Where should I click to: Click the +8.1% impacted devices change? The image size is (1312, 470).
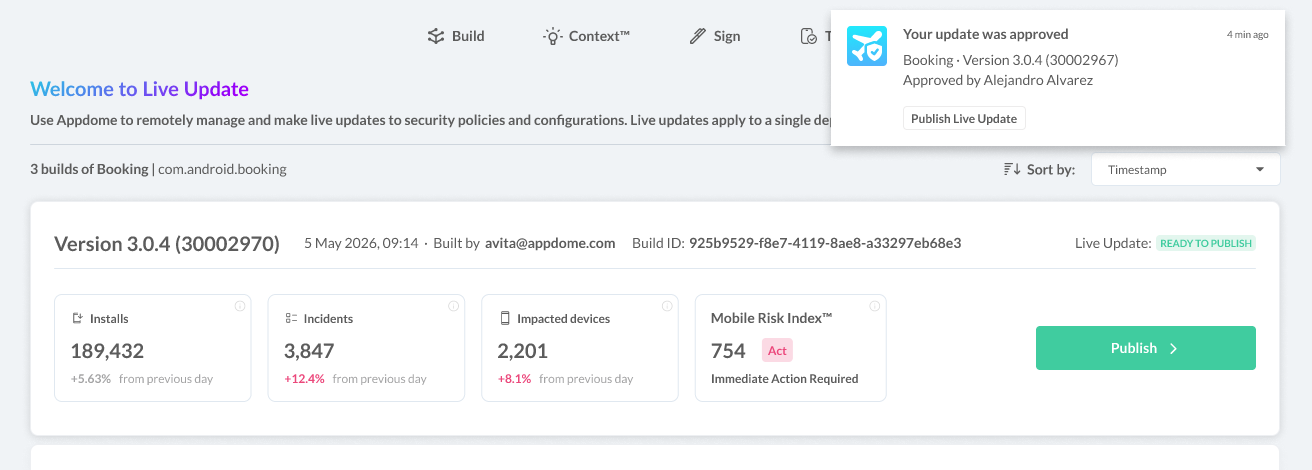(514, 379)
